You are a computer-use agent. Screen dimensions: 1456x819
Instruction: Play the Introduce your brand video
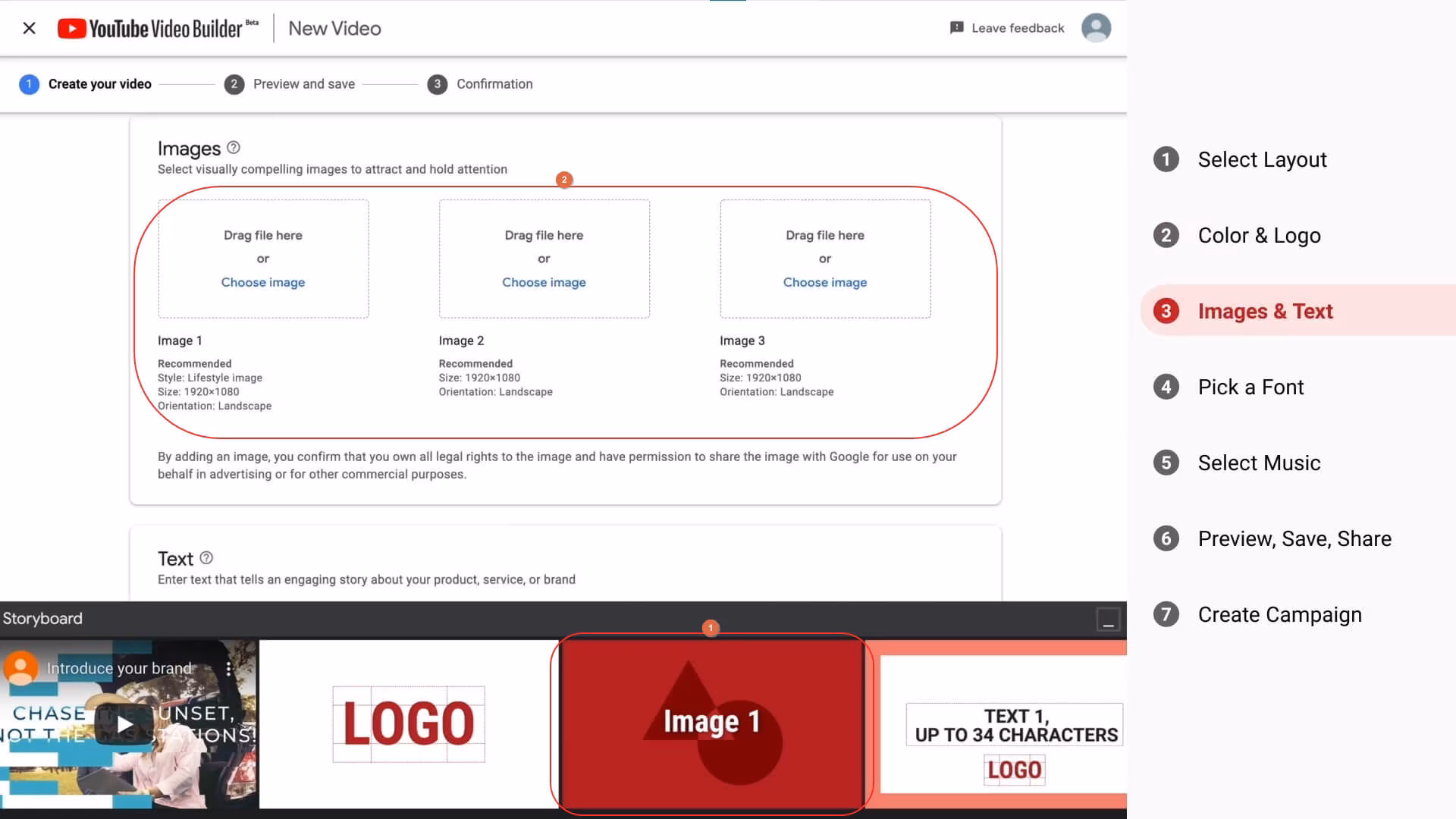[124, 724]
